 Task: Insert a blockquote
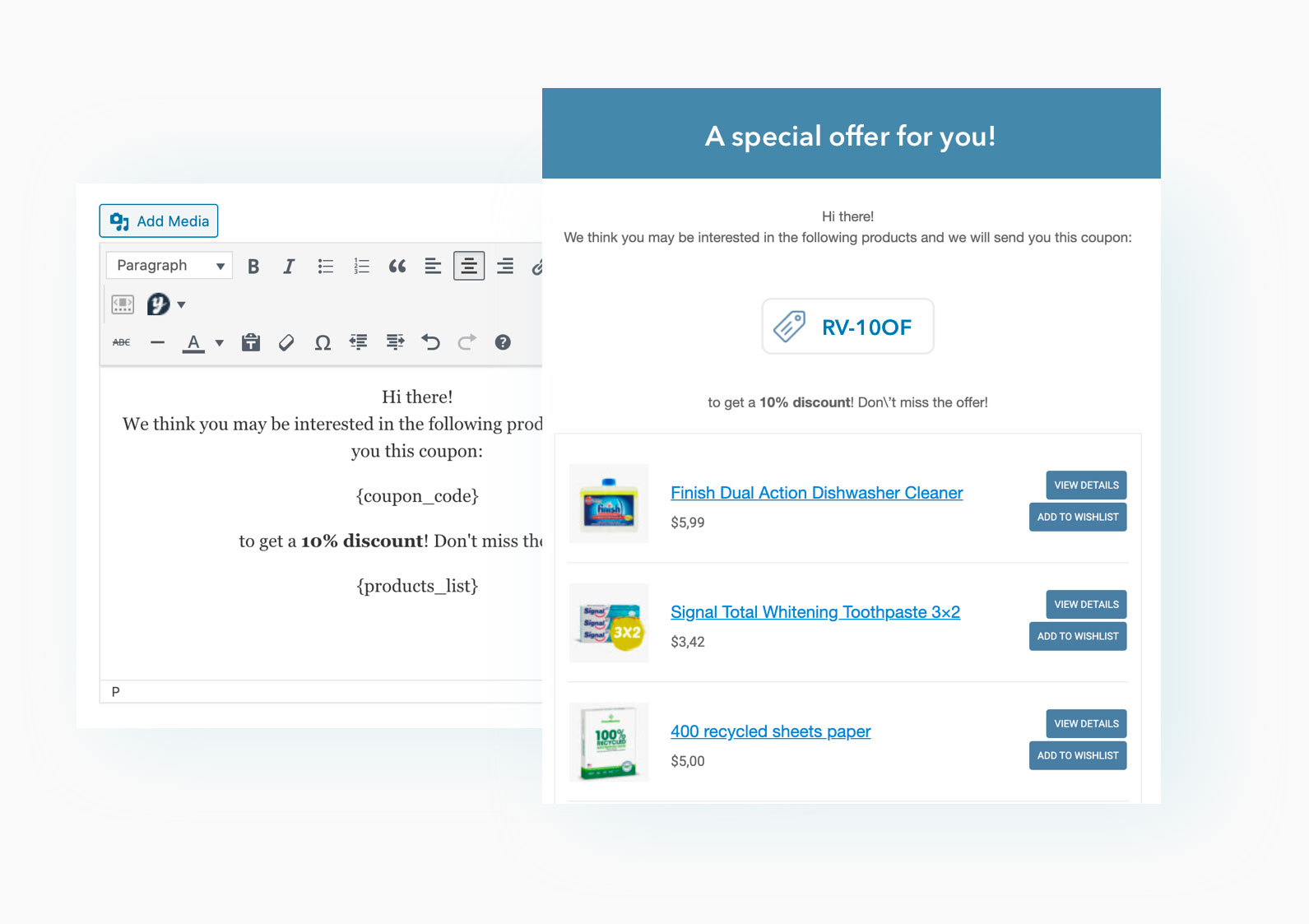tap(397, 267)
